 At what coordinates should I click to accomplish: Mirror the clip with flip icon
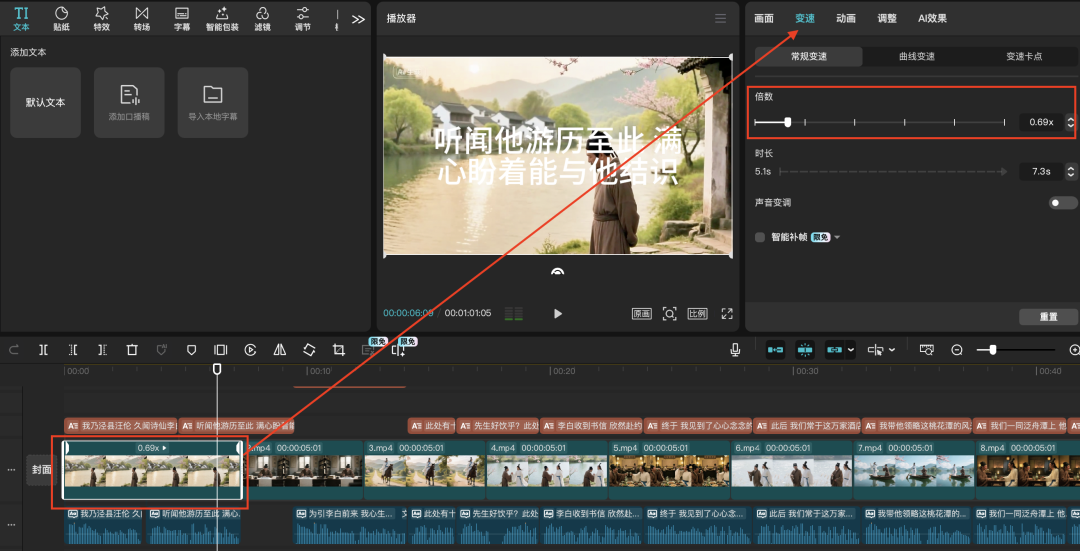(280, 350)
